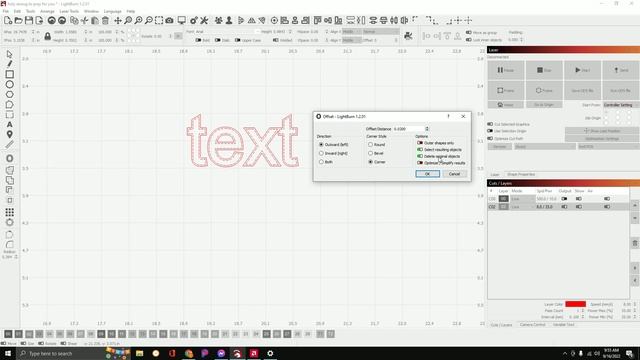Open the Circular Array tool

coord(9,222)
